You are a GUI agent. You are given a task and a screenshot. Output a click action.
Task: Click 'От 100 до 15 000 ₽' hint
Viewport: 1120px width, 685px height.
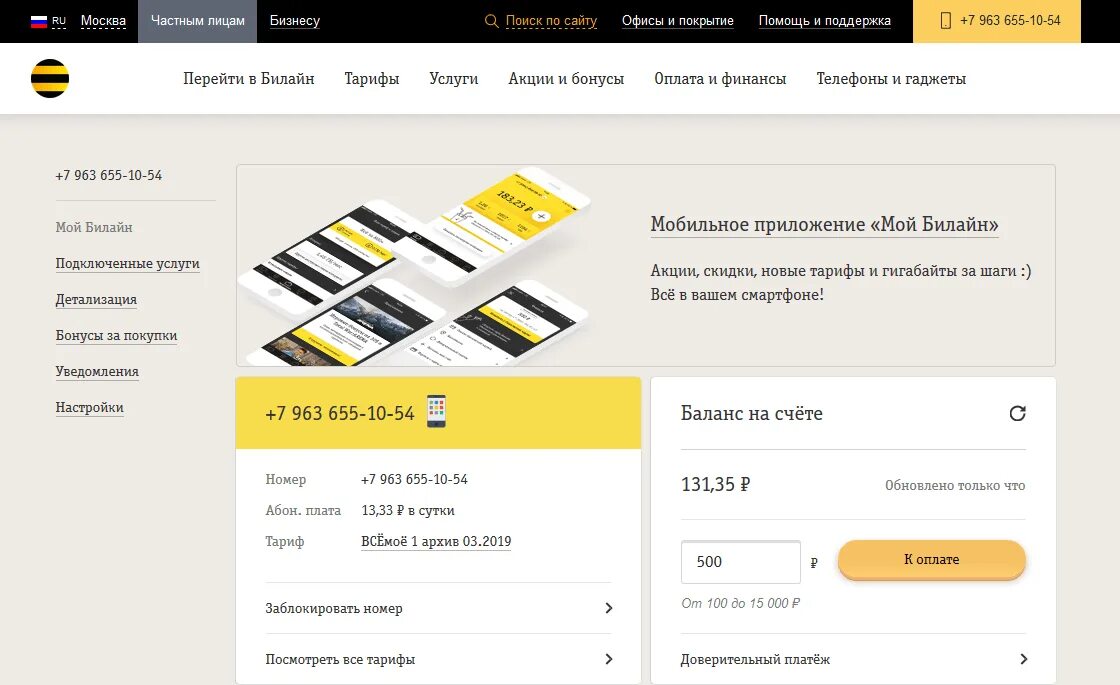coord(740,603)
